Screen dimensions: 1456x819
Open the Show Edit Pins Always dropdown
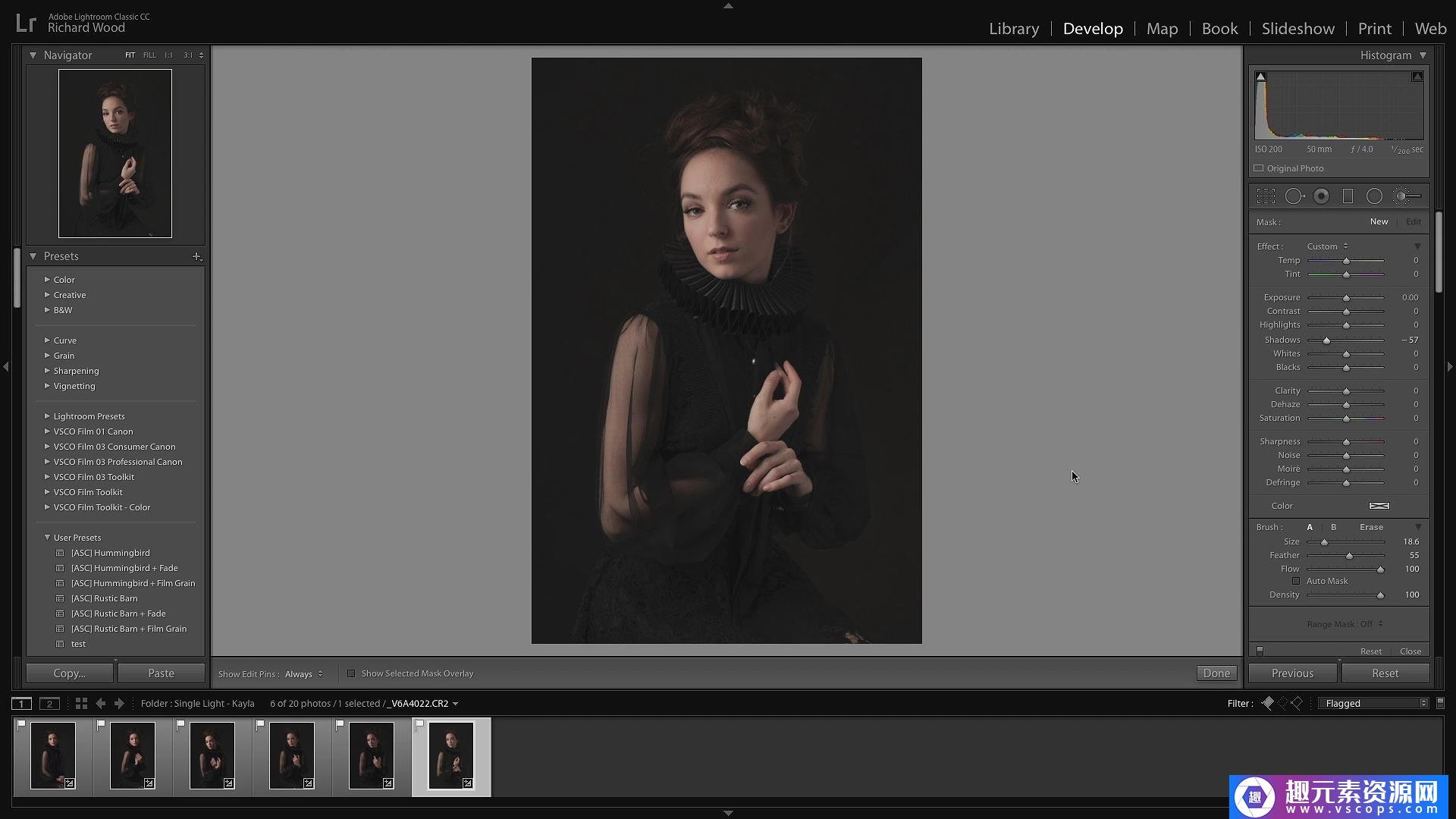tap(303, 674)
